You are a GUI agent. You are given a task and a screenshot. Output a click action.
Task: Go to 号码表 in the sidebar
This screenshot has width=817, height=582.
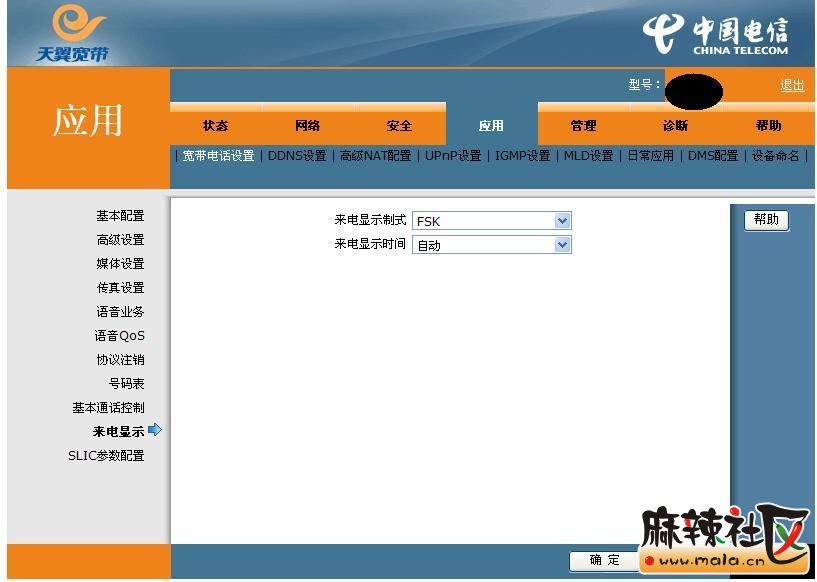point(126,384)
